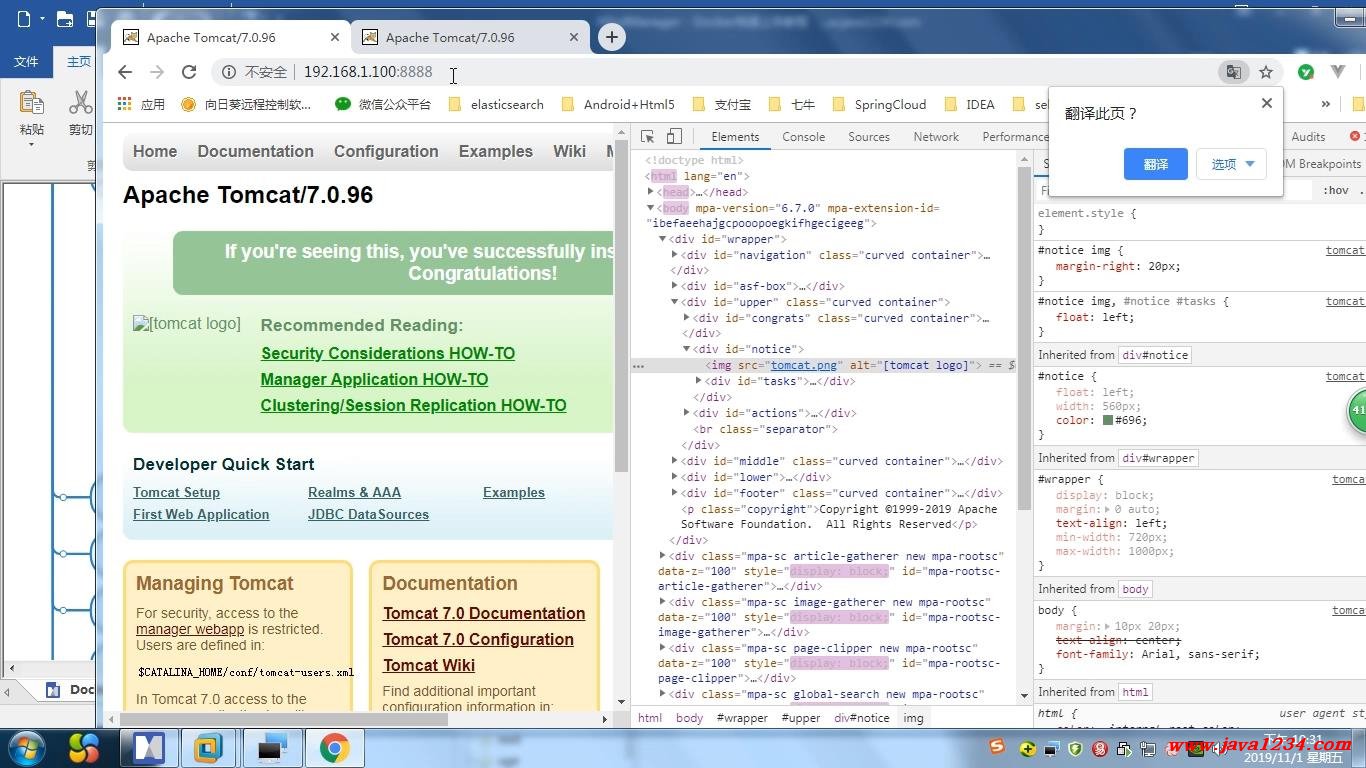Open the Manager Application HOW-TO link
Screen dimensions: 1366x768
tap(374, 379)
